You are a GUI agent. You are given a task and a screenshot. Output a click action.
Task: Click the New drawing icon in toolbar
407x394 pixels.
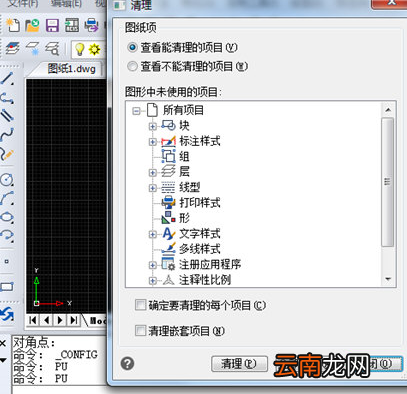click(13, 25)
